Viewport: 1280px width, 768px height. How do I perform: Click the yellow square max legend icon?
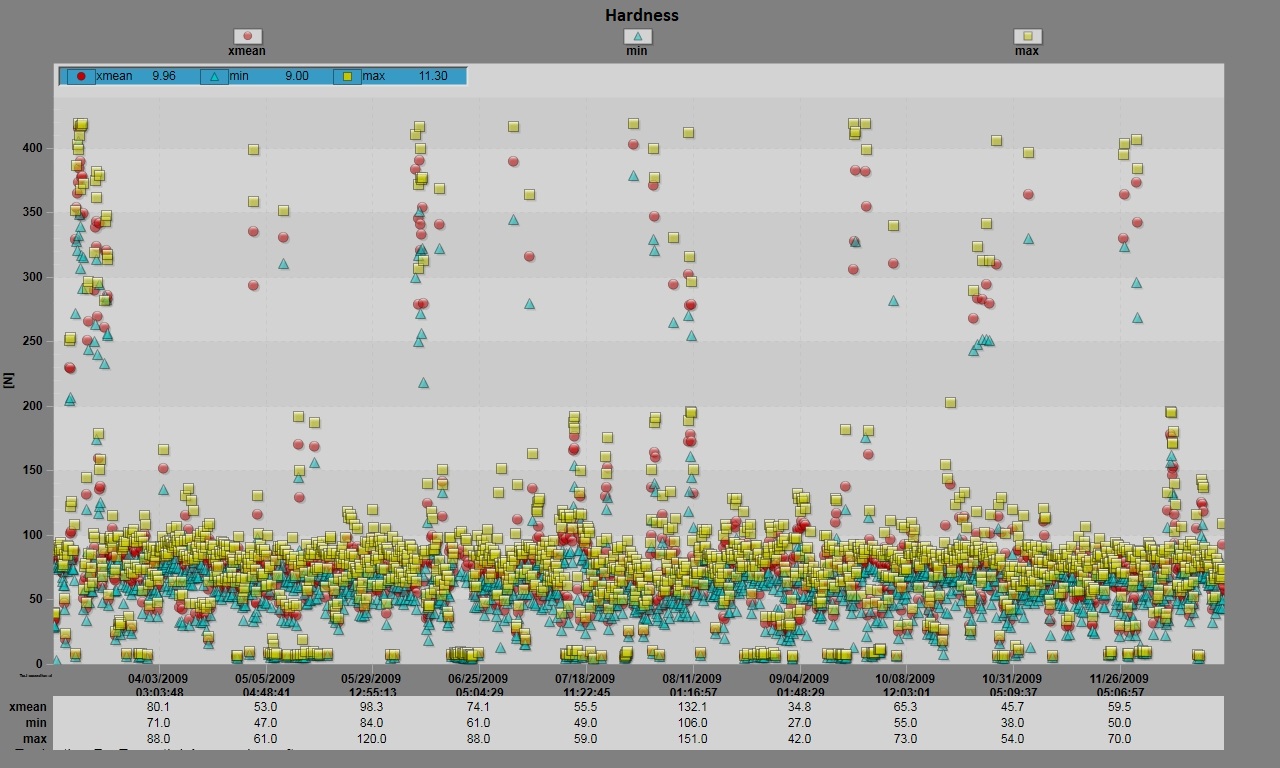(347, 76)
